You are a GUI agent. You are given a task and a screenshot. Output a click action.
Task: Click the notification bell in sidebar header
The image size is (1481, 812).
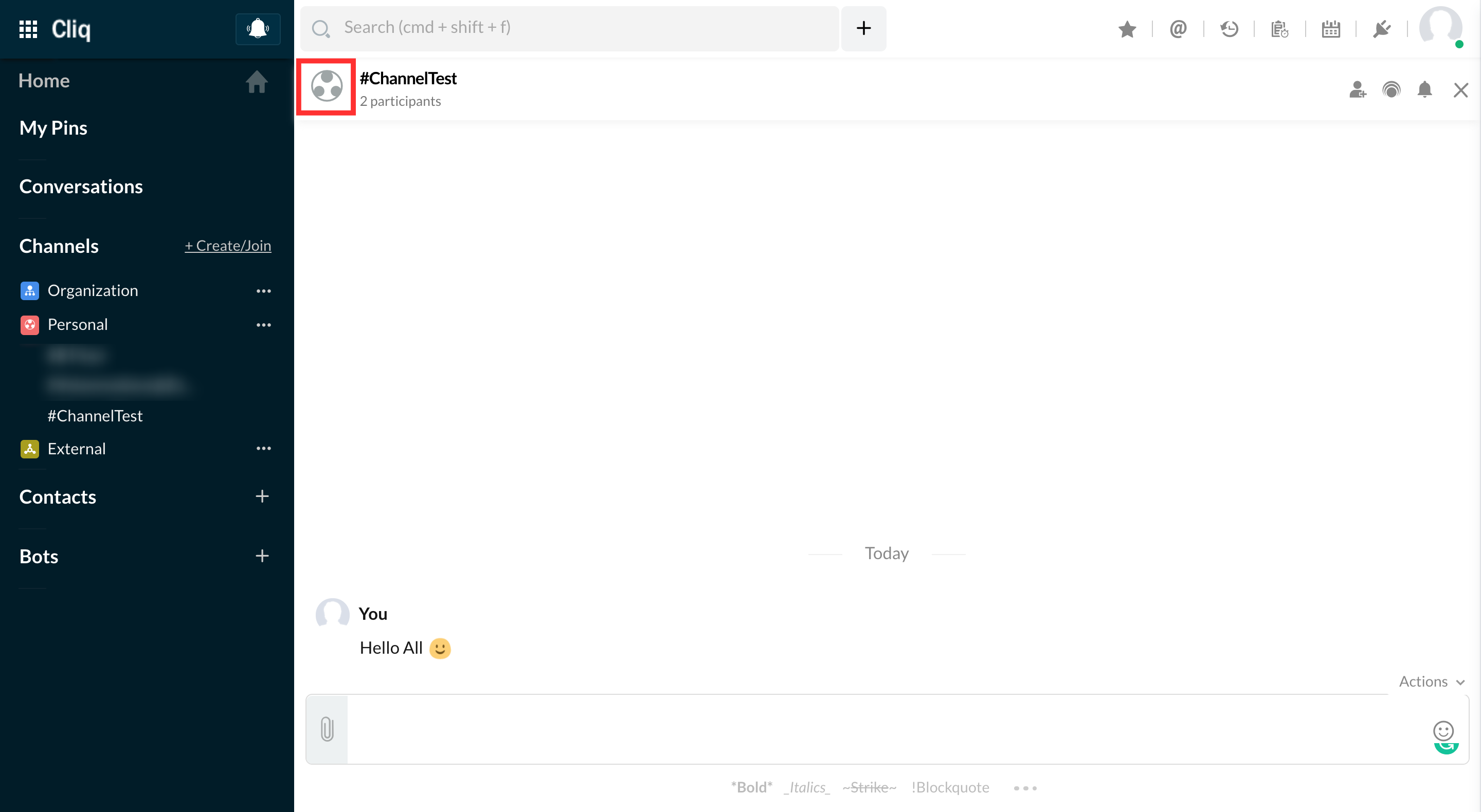tap(258, 29)
